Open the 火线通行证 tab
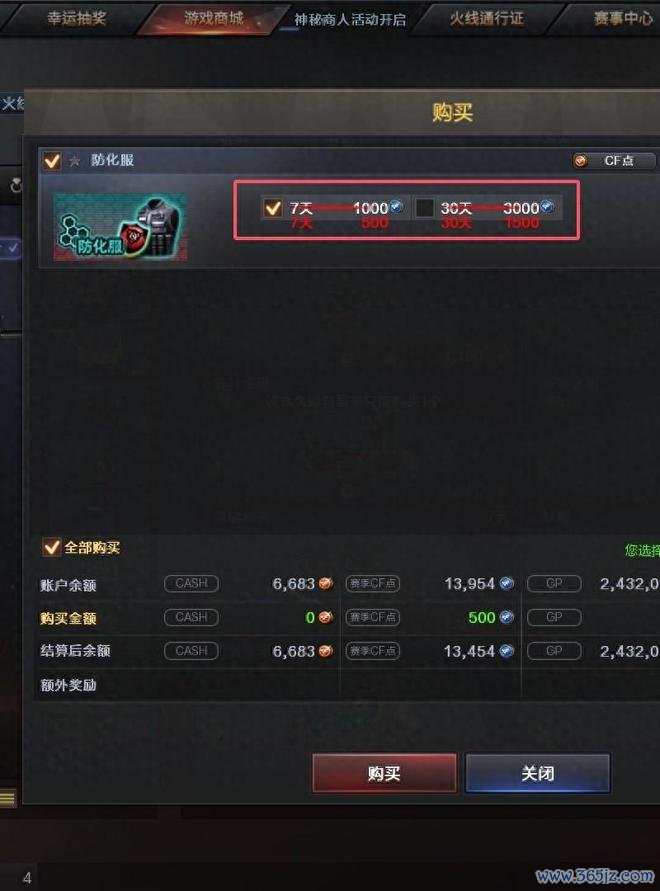 (x=487, y=19)
